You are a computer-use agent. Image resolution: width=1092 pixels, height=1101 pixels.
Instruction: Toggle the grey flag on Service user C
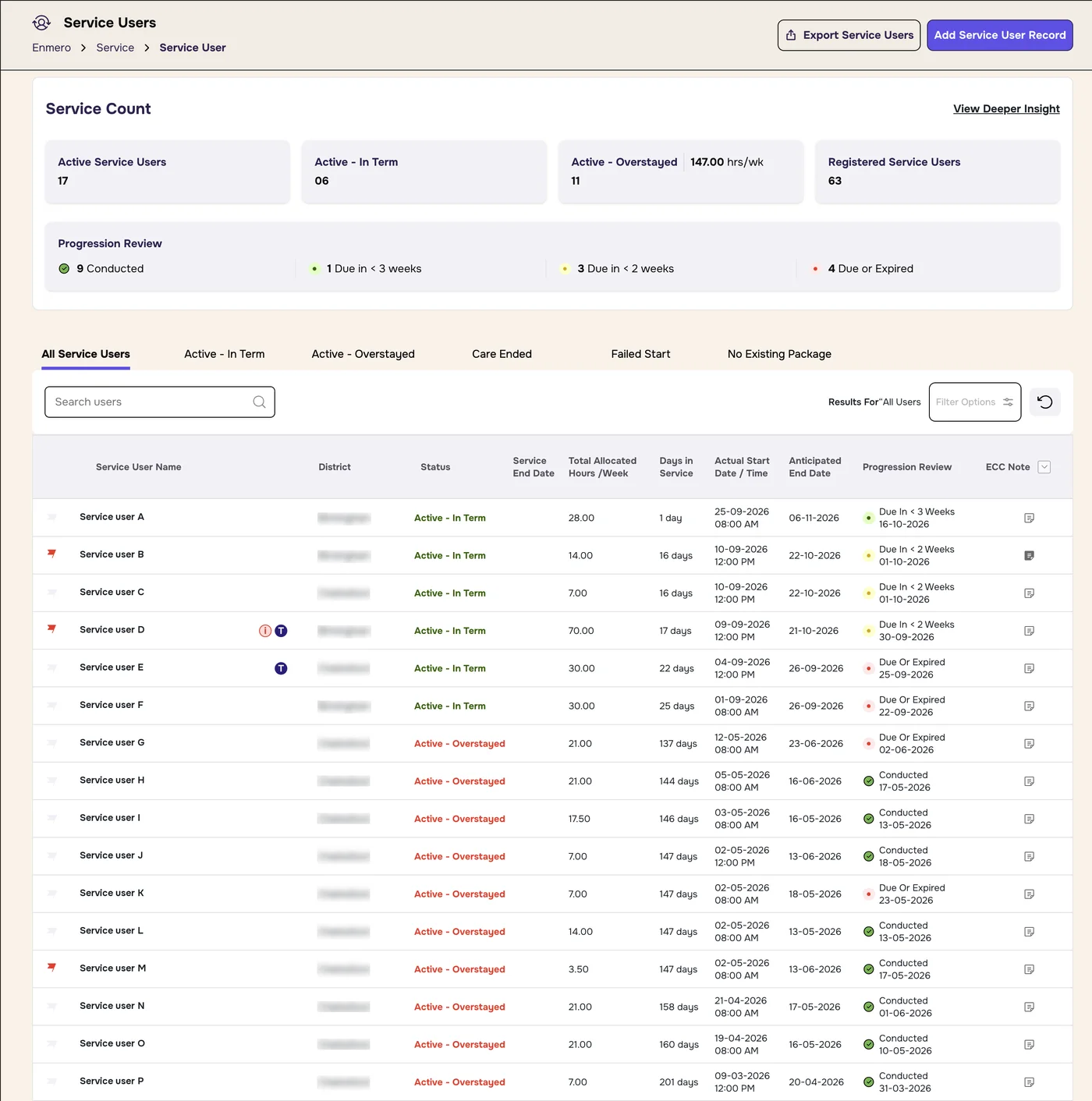pos(51,591)
